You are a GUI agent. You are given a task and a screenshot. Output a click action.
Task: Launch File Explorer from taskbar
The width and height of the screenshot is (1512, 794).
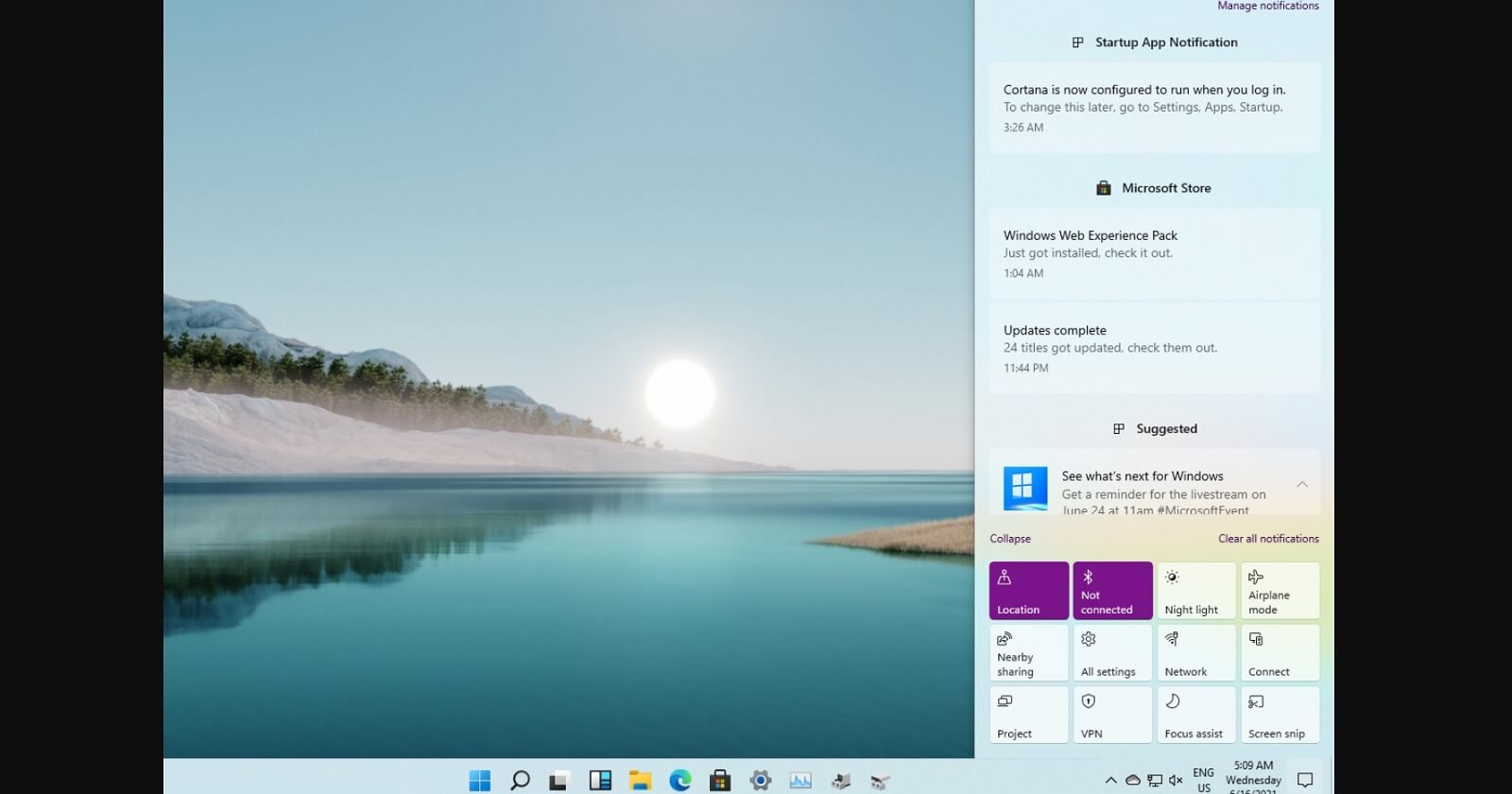coord(640,781)
